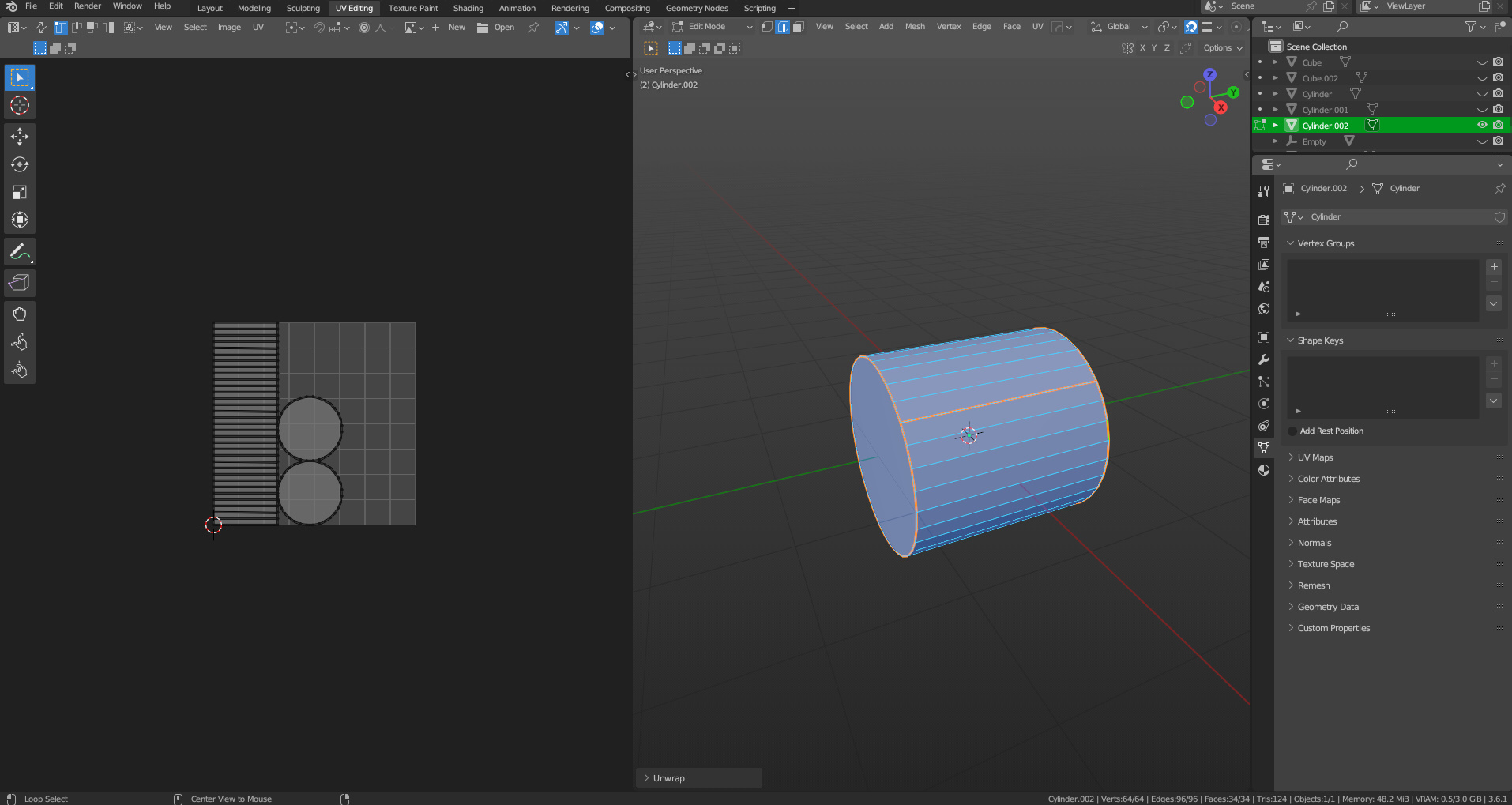Select the Annotate tool in UV toolbar
This screenshot has width=1512, height=805.
(x=20, y=253)
